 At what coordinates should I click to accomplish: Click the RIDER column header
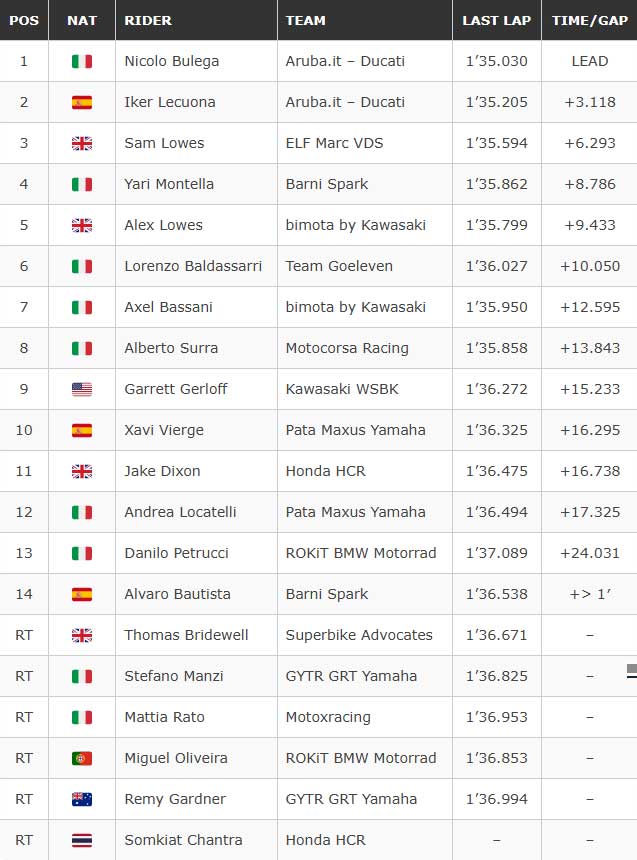tap(148, 20)
